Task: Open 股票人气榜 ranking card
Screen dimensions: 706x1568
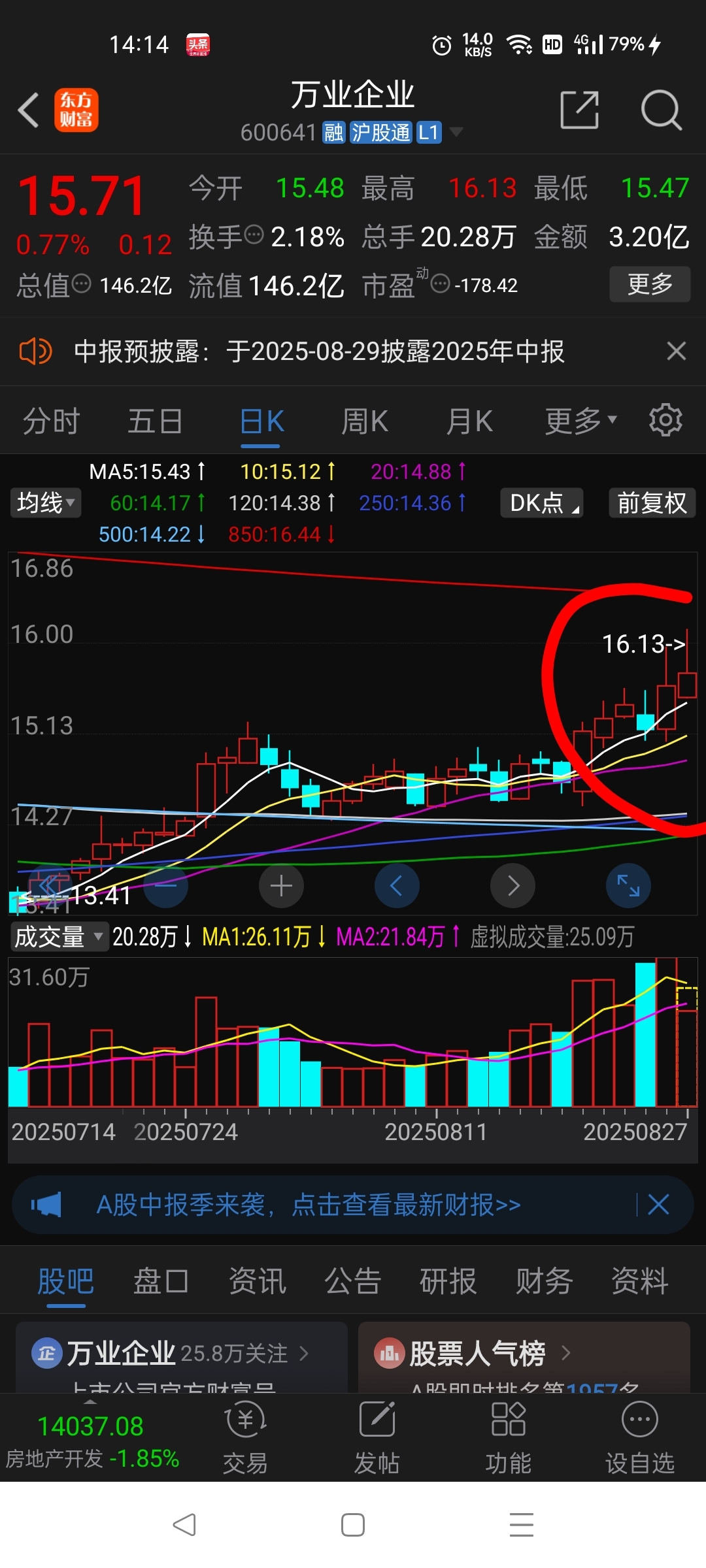Action: (524, 1358)
